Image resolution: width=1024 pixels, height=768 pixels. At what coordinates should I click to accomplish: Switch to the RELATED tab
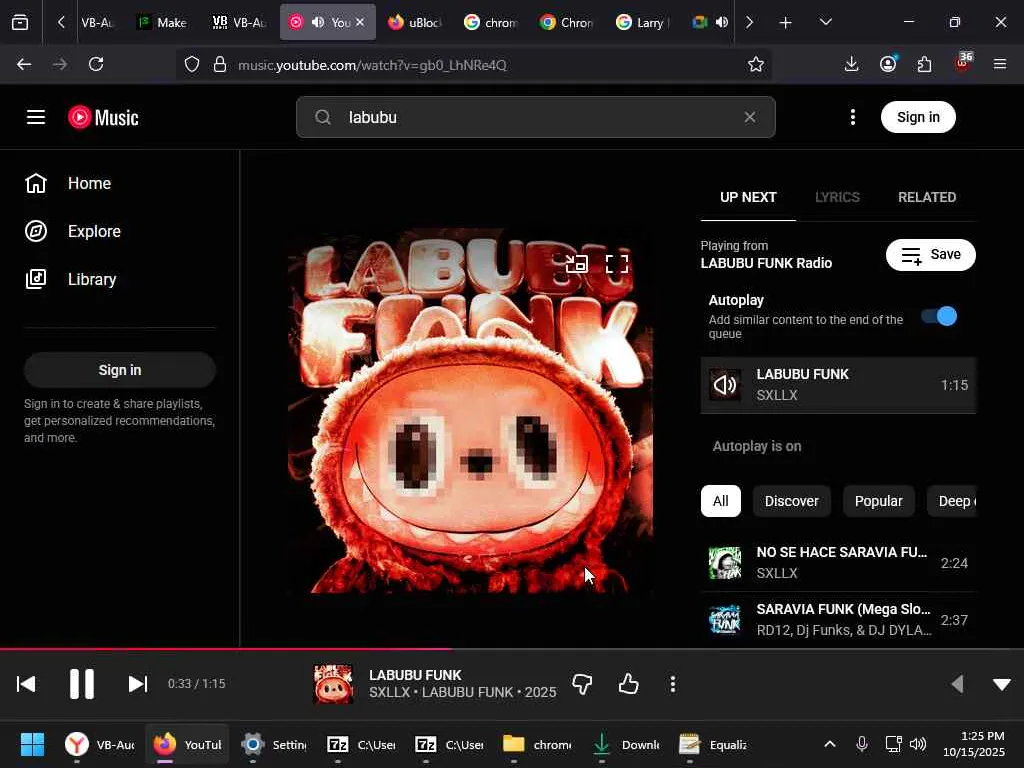coord(927,197)
